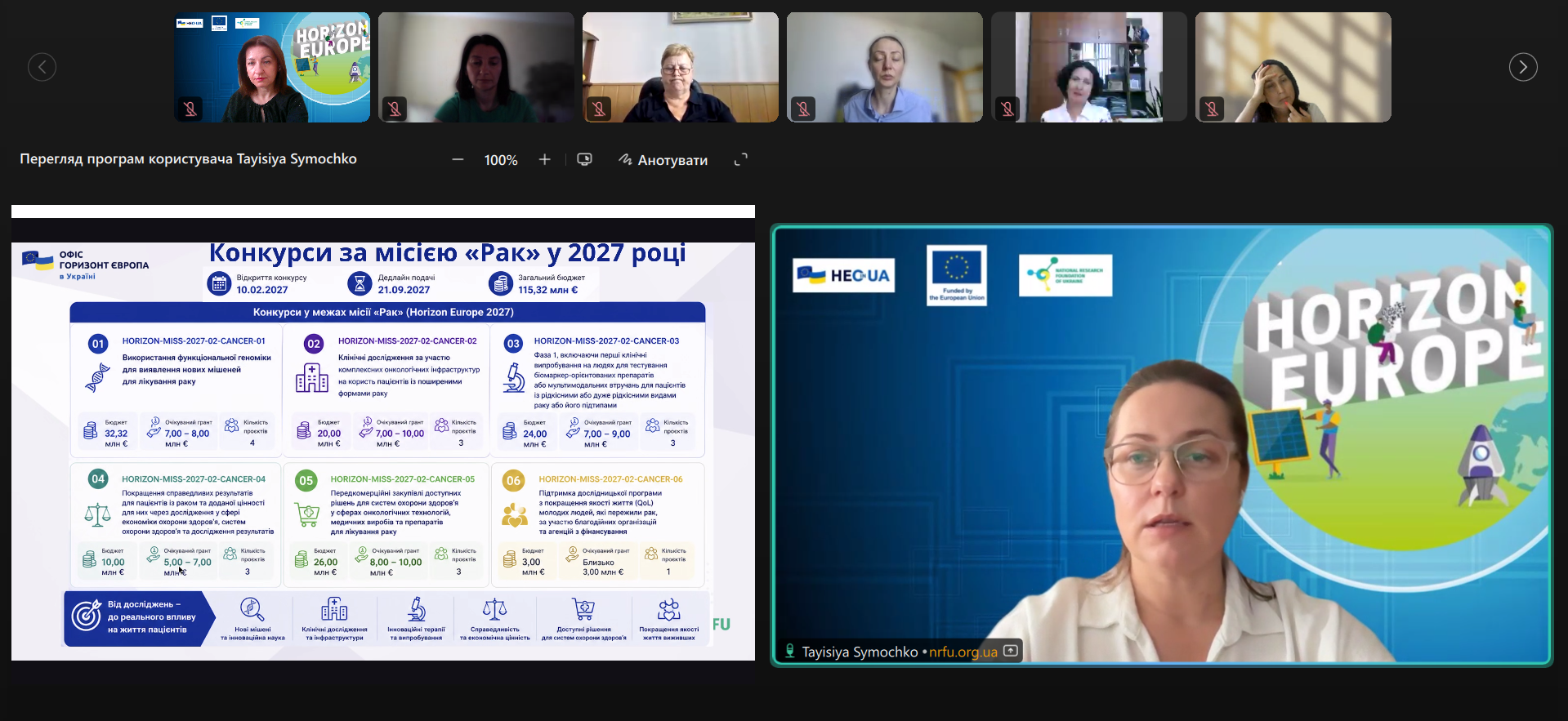Image resolution: width=1568 pixels, height=721 pixels.
Task: Open the second participant video thumbnail
Action: tap(476, 67)
